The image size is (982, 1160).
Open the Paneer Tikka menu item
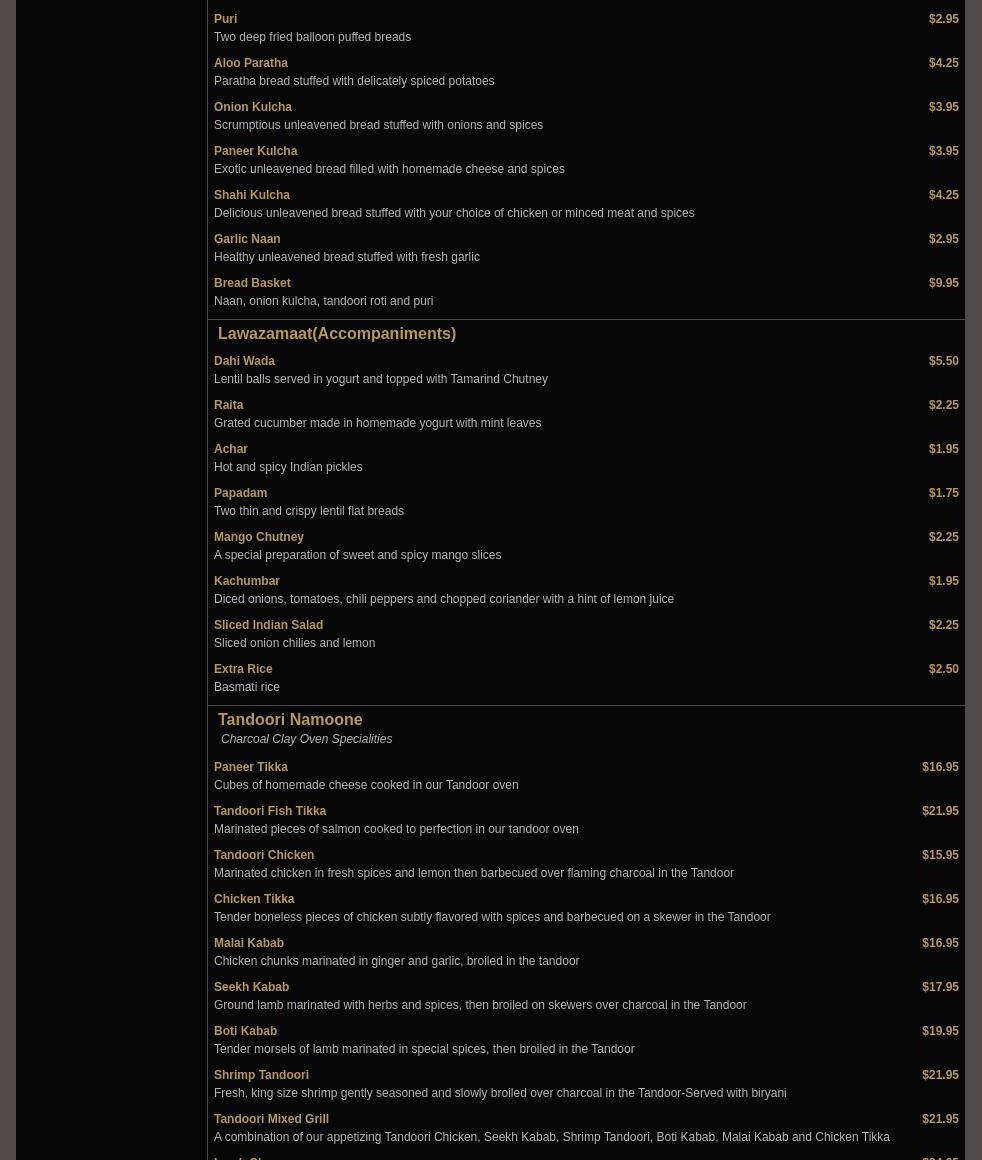click(250, 767)
